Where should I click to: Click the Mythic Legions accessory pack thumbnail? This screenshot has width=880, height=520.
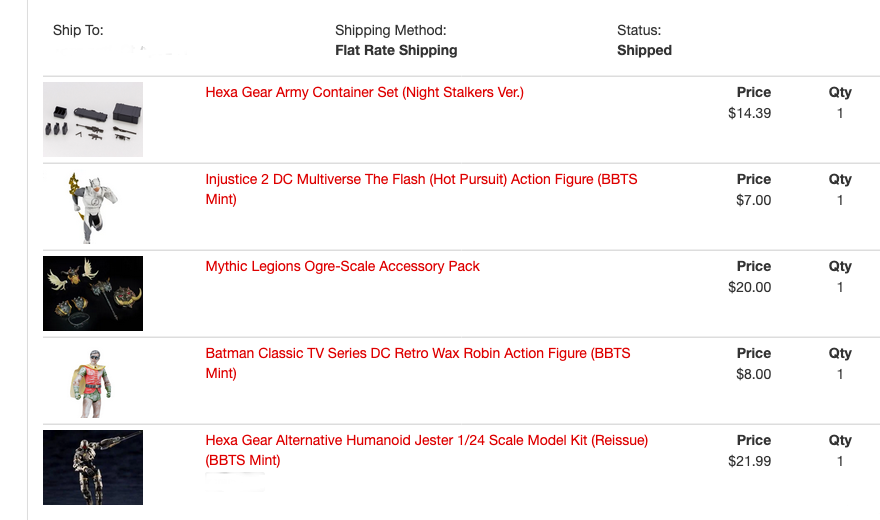click(x=93, y=293)
